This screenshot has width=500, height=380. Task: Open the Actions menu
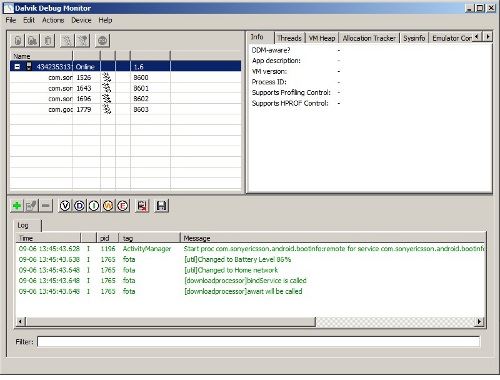coord(53,20)
